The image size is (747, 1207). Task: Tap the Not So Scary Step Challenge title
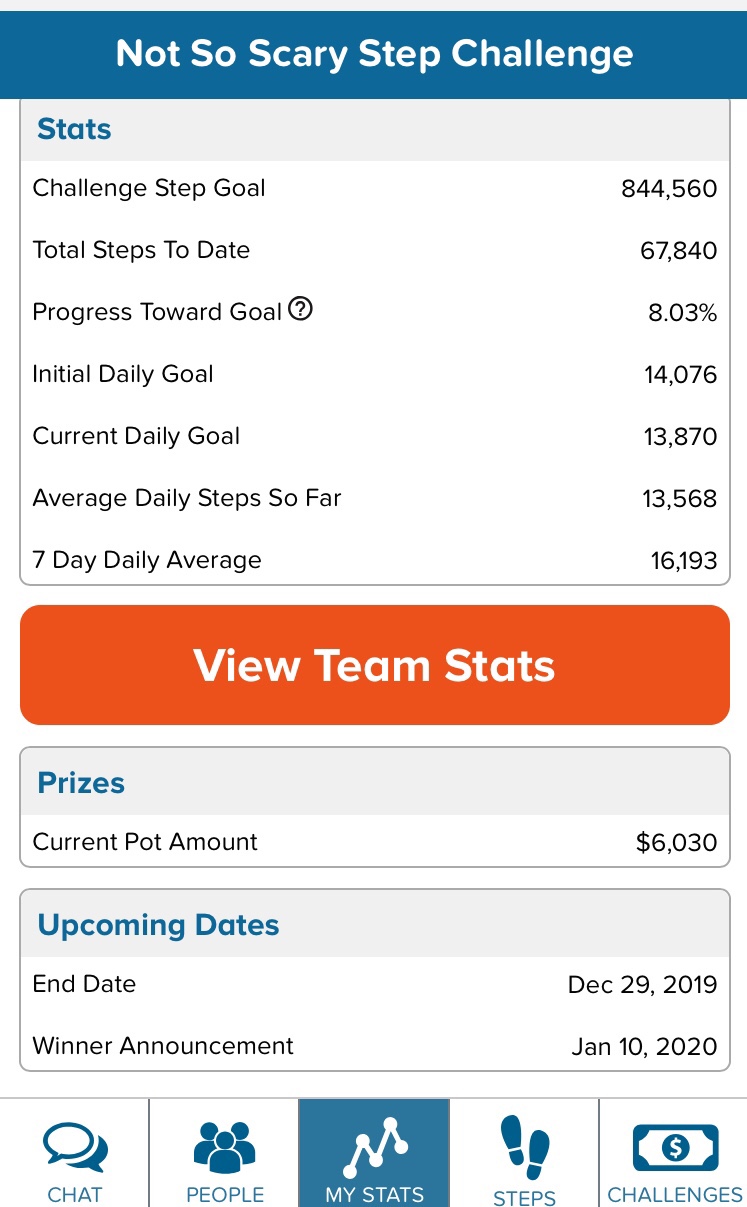pos(374,53)
